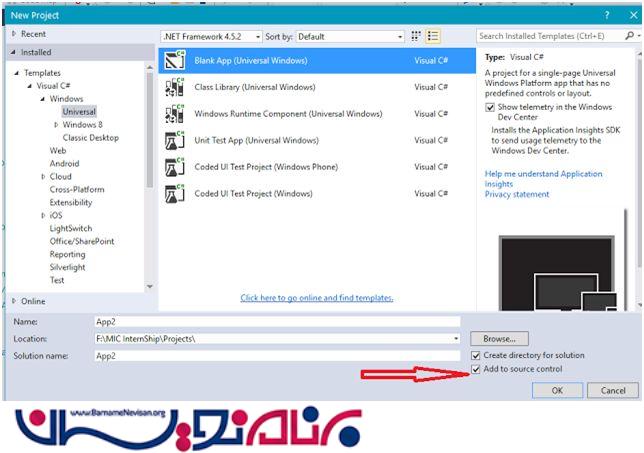Select the Web template category

point(58,150)
